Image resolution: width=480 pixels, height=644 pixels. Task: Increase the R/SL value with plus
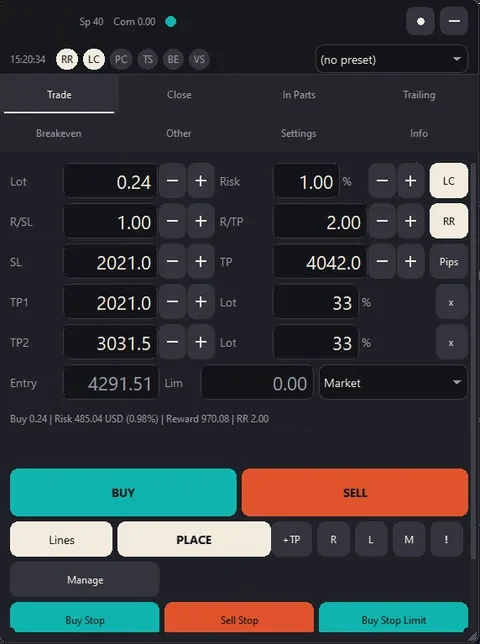201,221
